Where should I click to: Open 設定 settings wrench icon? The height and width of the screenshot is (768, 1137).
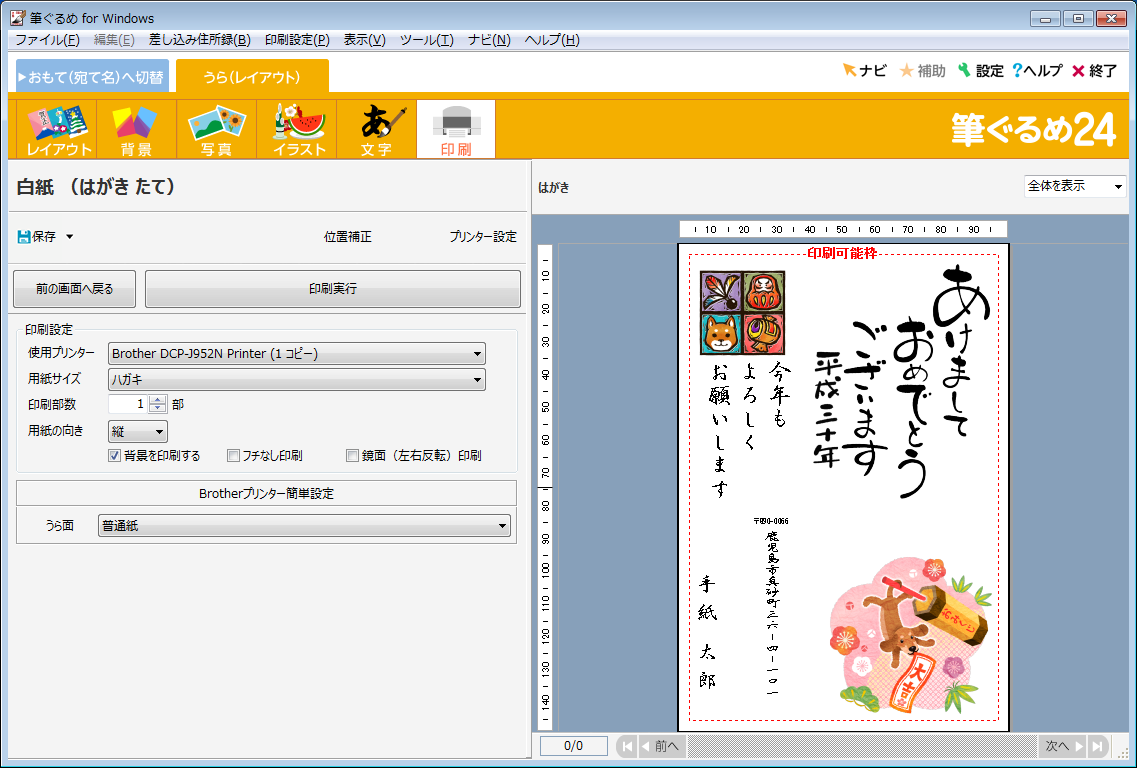[x=964, y=70]
